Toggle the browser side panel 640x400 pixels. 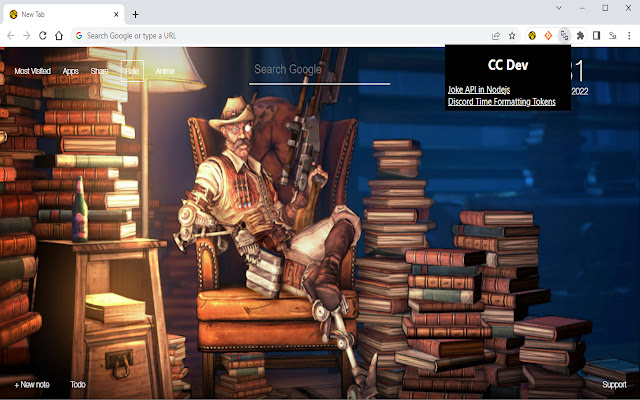[596, 36]
